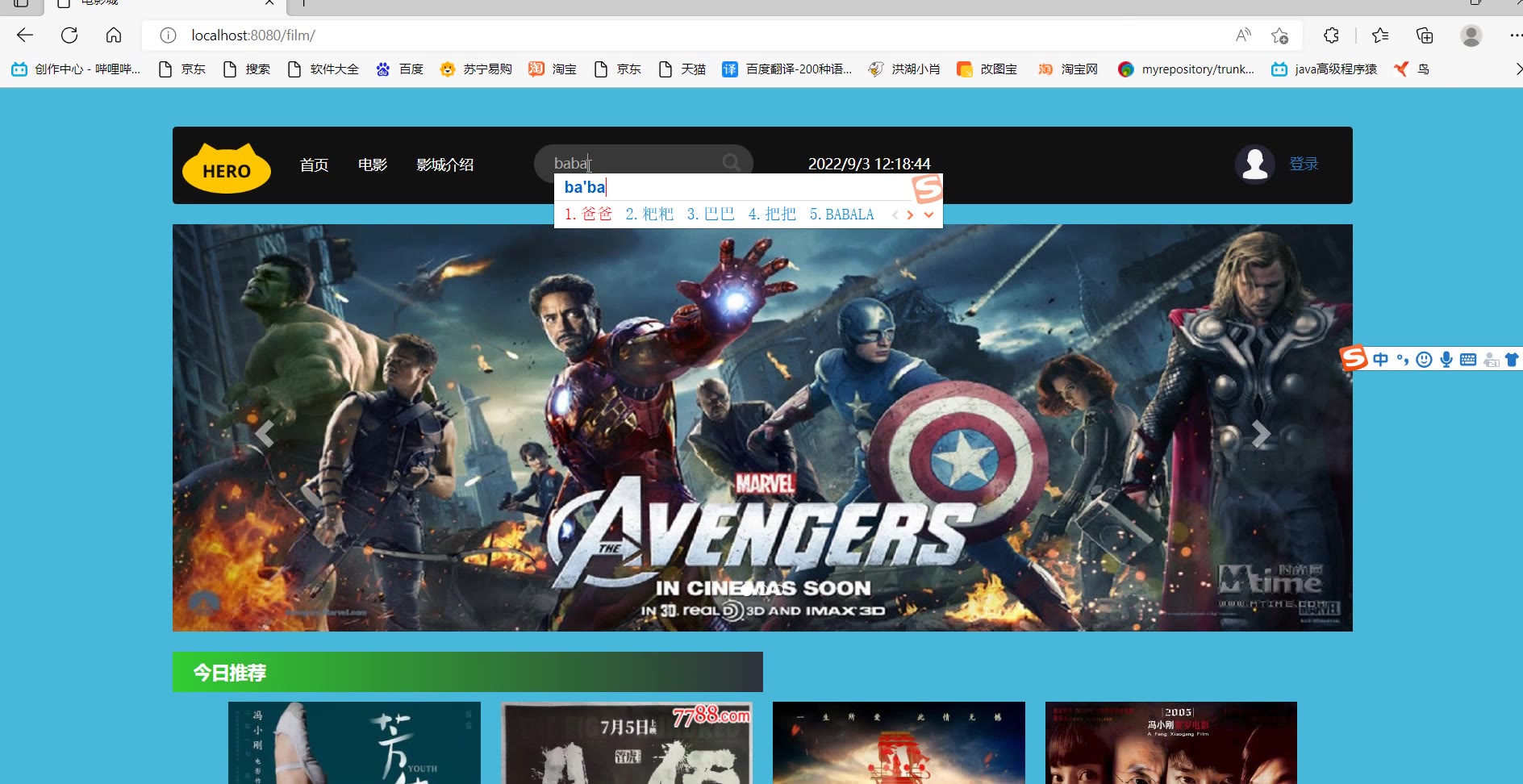
Task: Activate Sogou voice input microphone
Action: click(1446, 359)
